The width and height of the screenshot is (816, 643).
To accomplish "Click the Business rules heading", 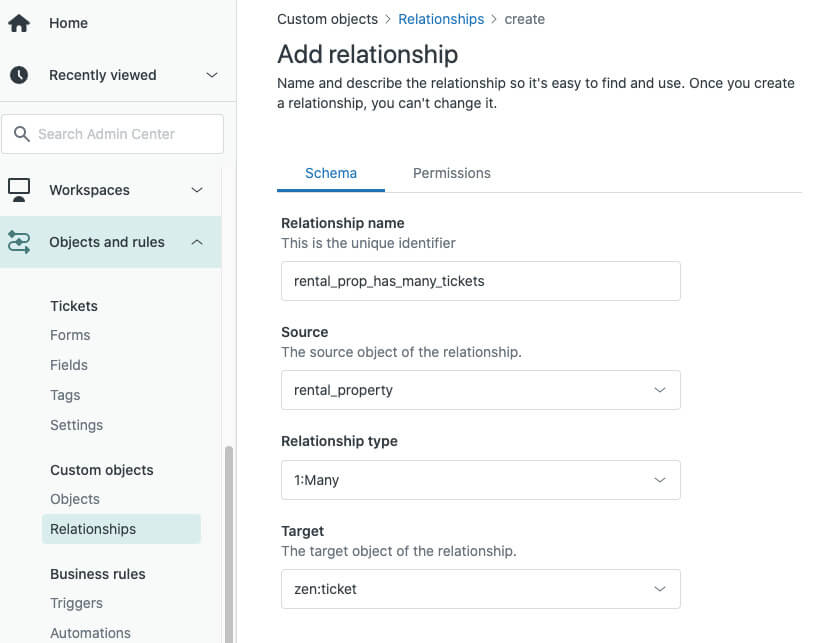I will coord(98,574).
